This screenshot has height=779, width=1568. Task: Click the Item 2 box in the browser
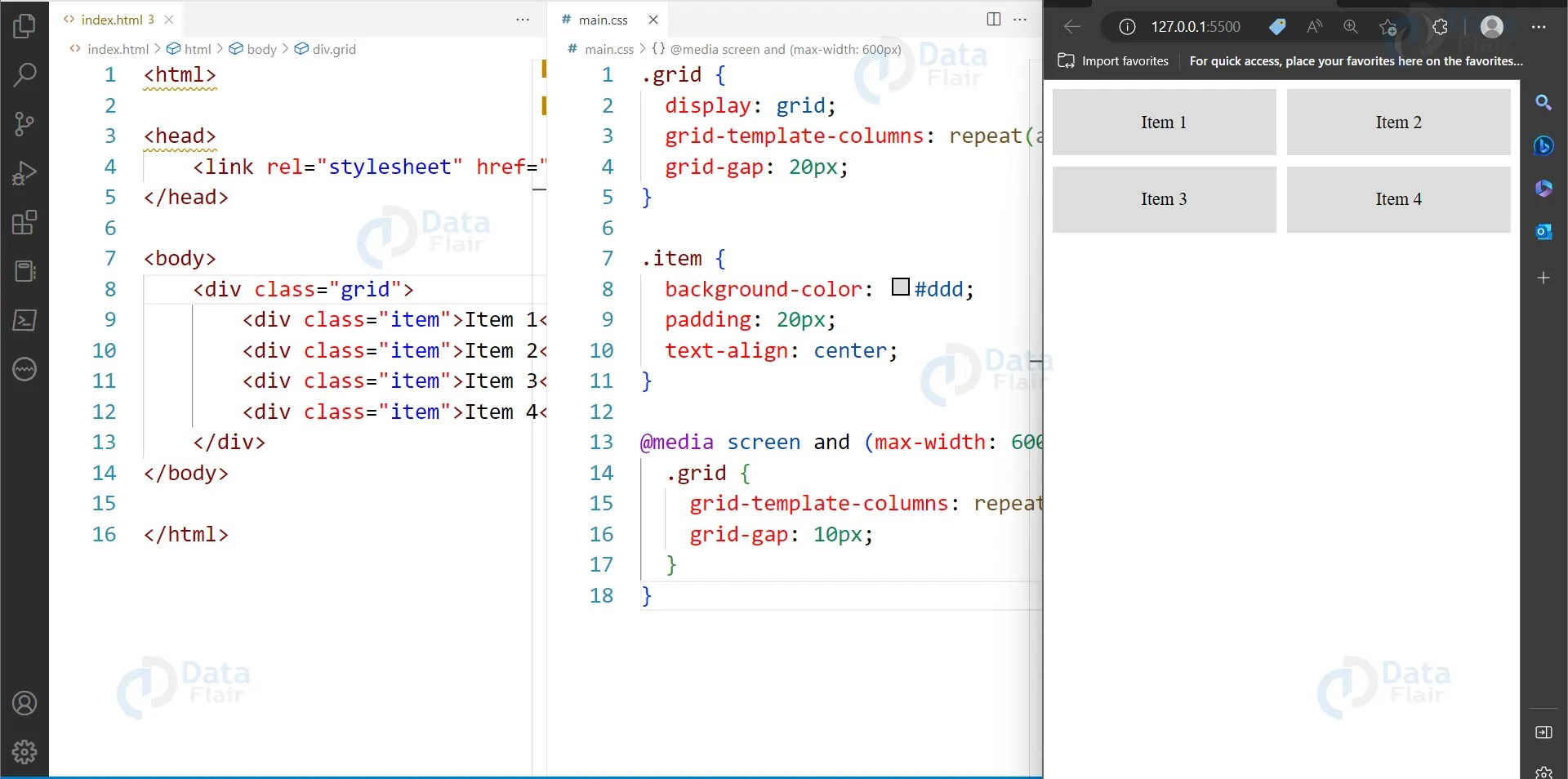(1398, 122)
